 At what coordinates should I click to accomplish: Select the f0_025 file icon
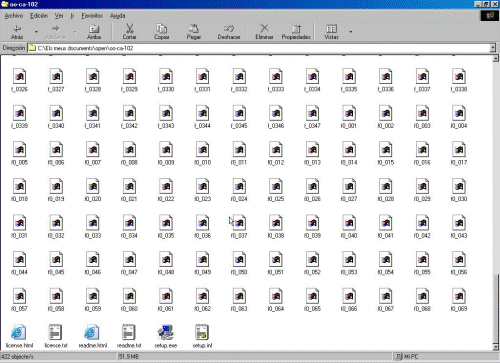276,186
